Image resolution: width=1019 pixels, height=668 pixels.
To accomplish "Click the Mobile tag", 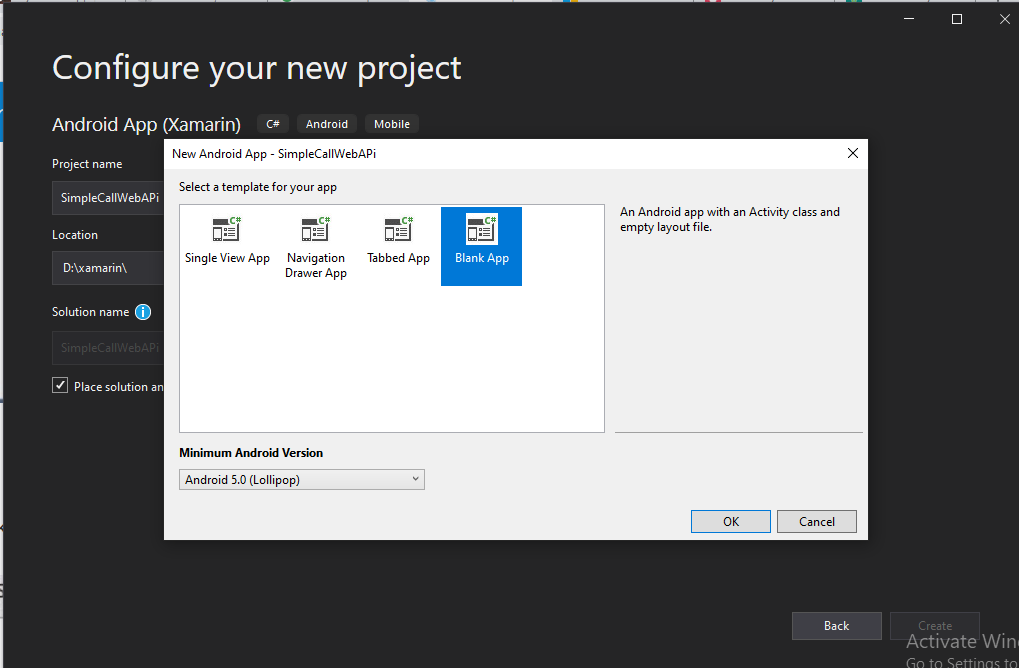I will point(392,124).
